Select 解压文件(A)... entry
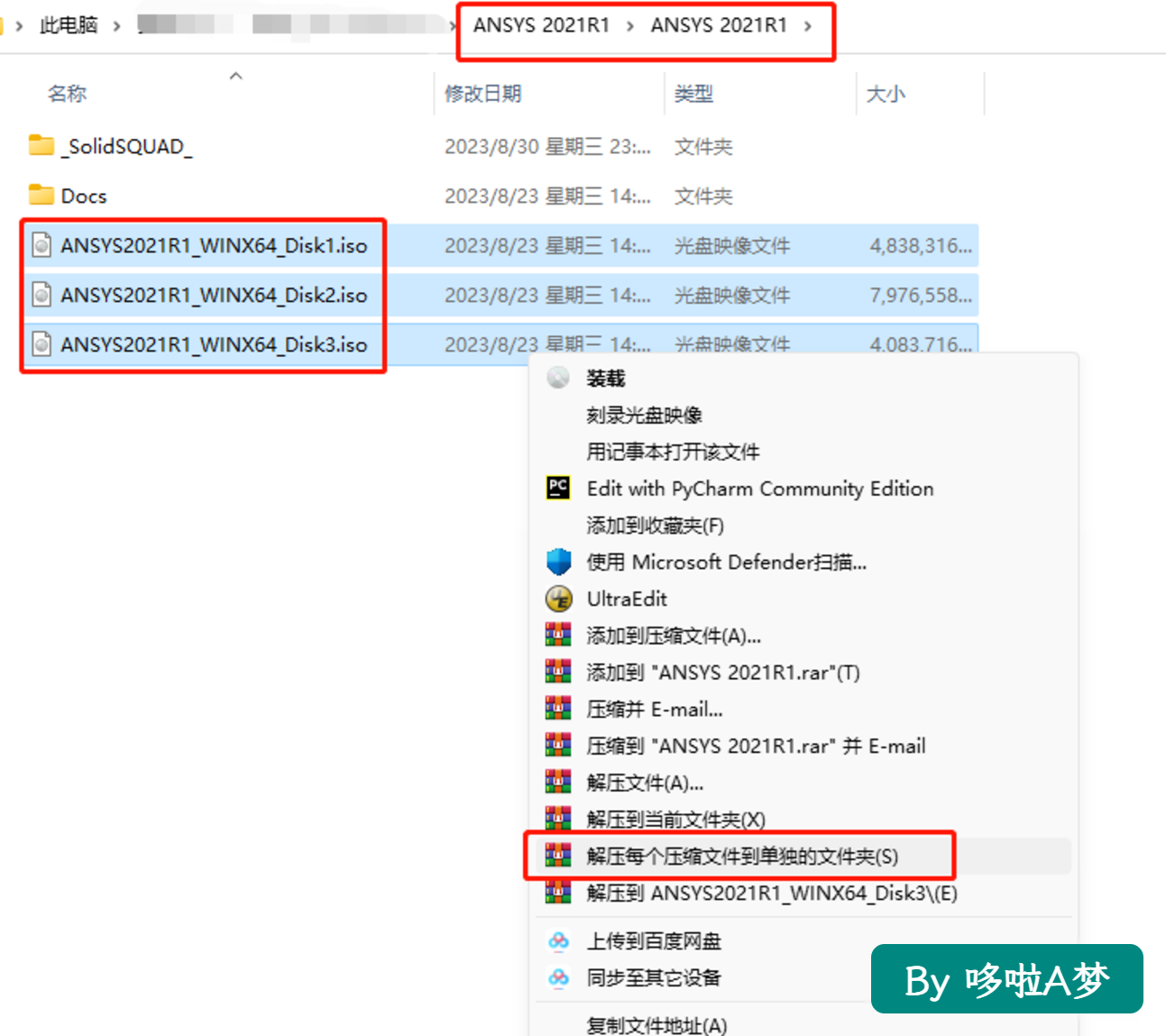This screenshot has height=1036, width=1166. [645, 783]
